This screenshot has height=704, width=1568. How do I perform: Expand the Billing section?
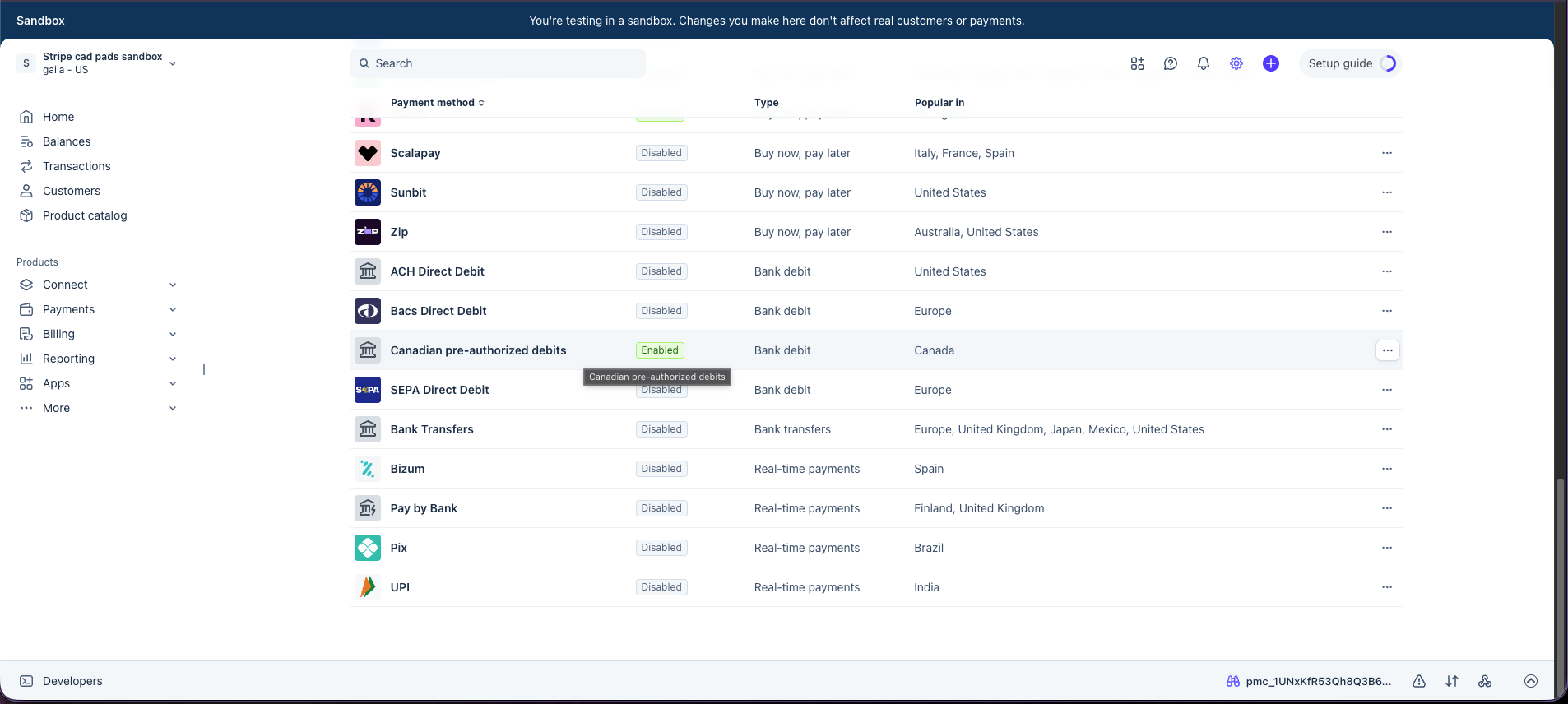point(98,334)
